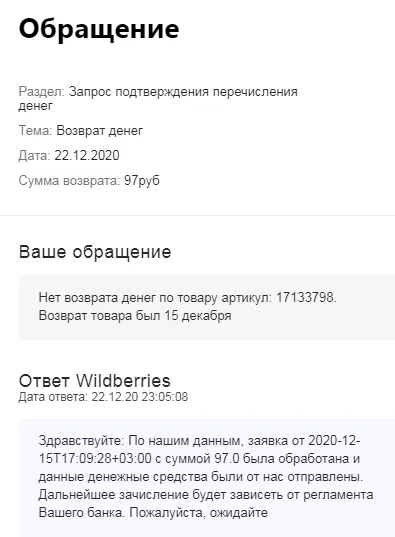Click the date 22.12.2020
The image size is (395, 537).
tap(87, 155)
